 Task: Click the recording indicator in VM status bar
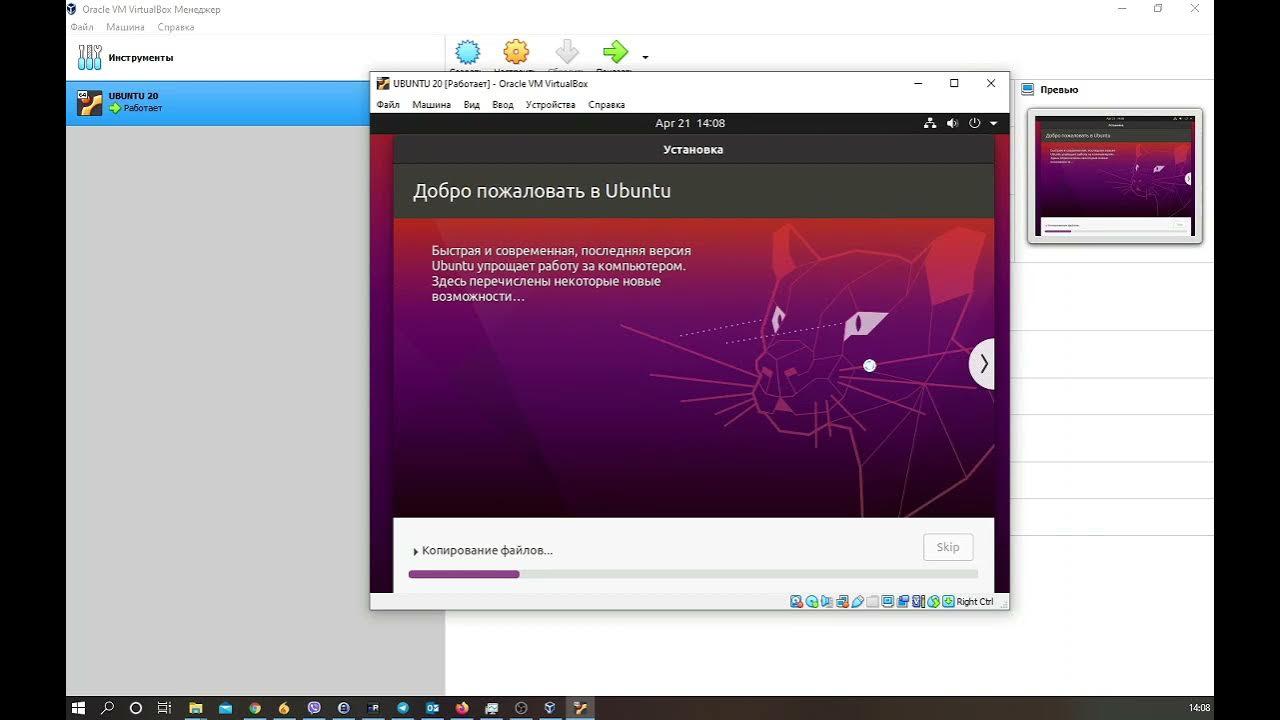tap(903, 602)
